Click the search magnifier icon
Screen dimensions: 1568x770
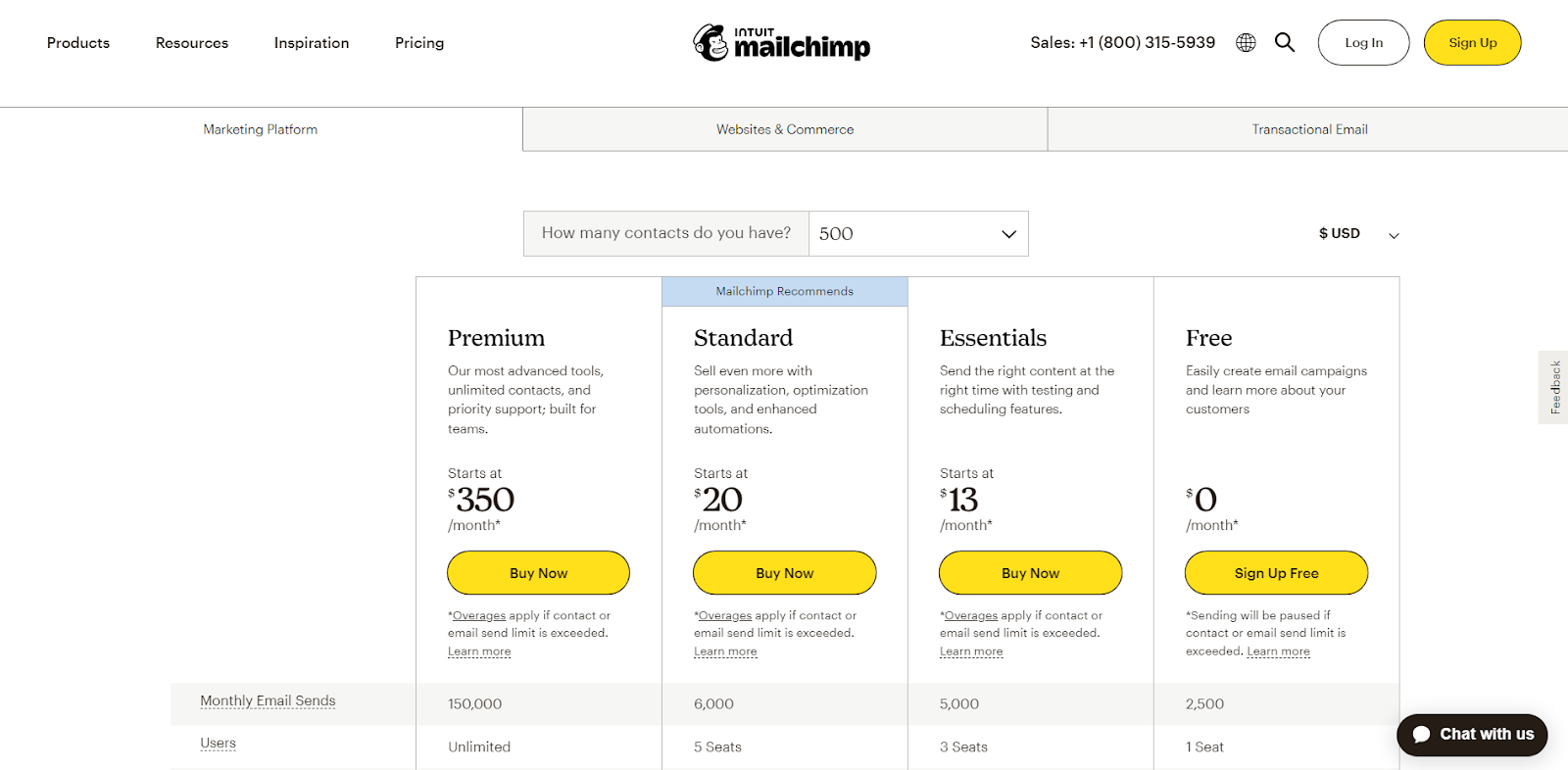[x=1285, y=42]
